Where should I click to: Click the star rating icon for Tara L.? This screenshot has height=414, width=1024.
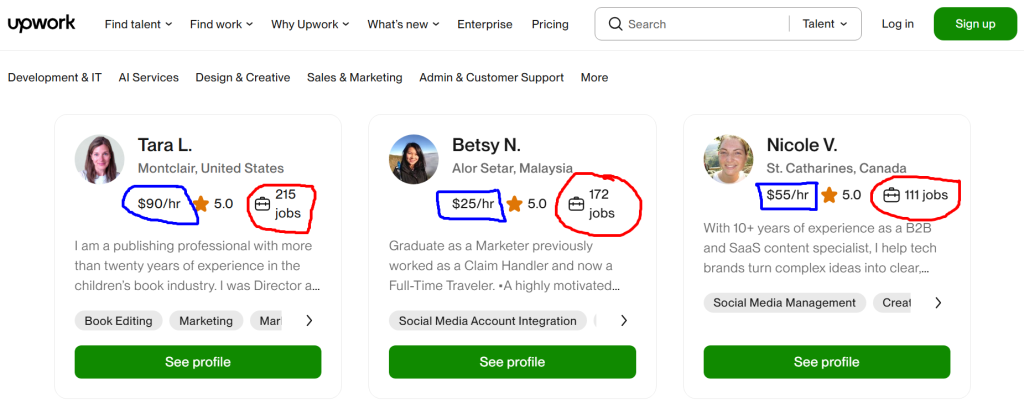click(201, 204)
